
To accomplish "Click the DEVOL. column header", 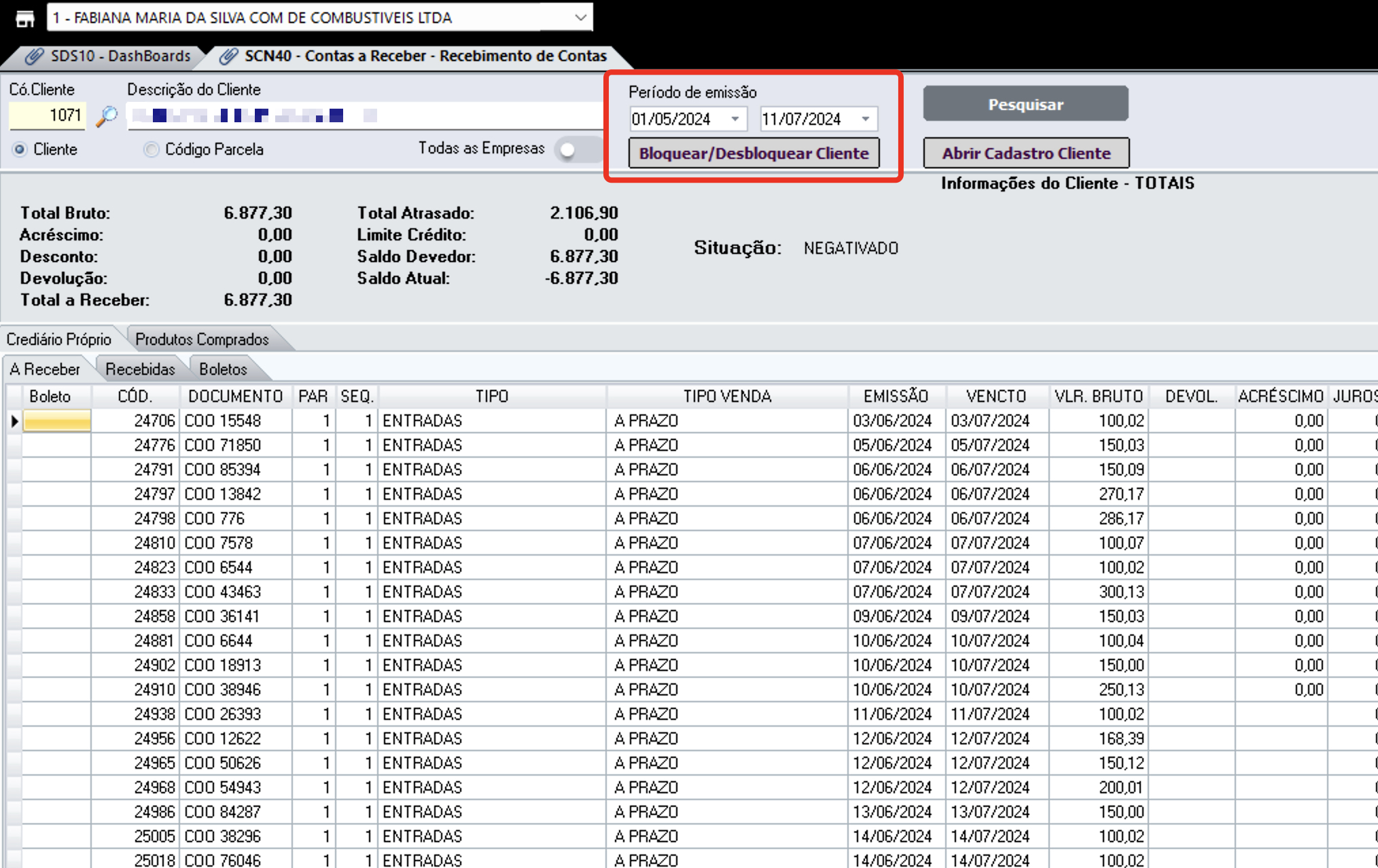I will [x=1192, y=397].
